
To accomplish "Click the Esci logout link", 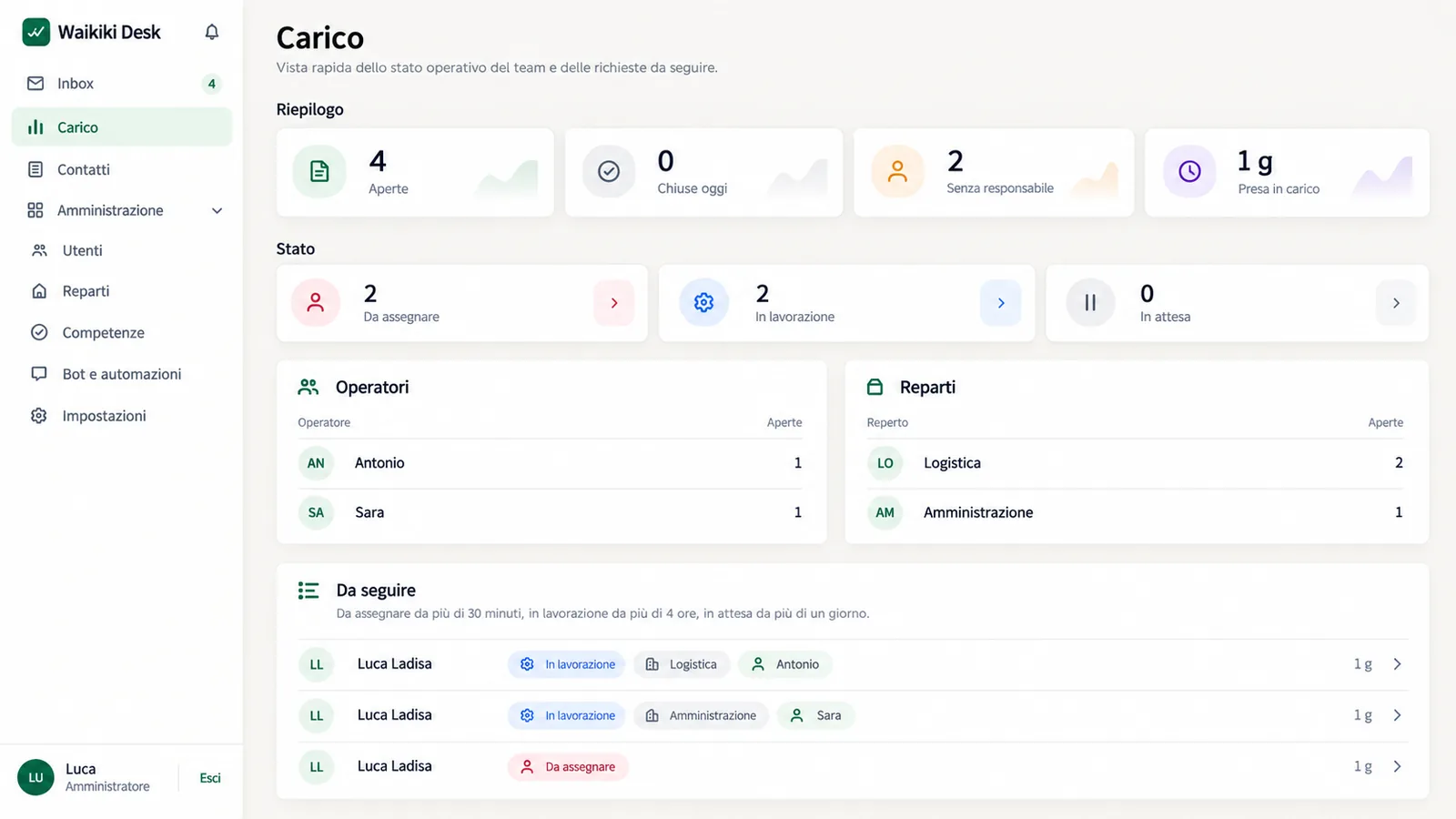I will click(x=210, y=778).
